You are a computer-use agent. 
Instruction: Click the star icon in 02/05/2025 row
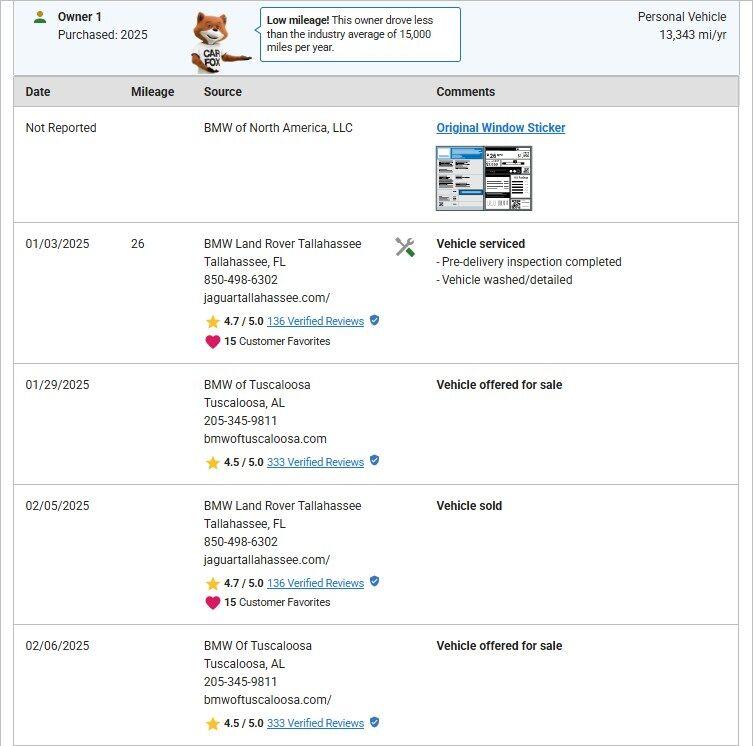212,584
